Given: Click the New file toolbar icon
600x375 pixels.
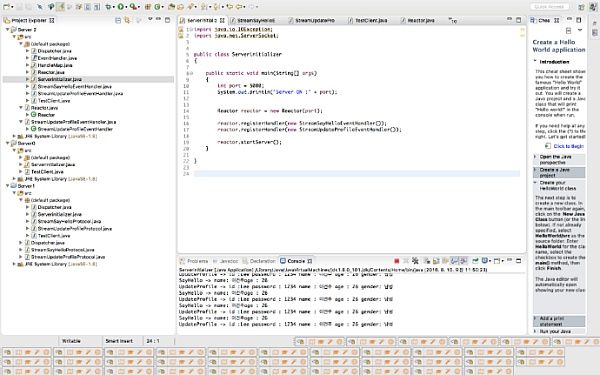Looking at the screenshot, I should 6,7.
